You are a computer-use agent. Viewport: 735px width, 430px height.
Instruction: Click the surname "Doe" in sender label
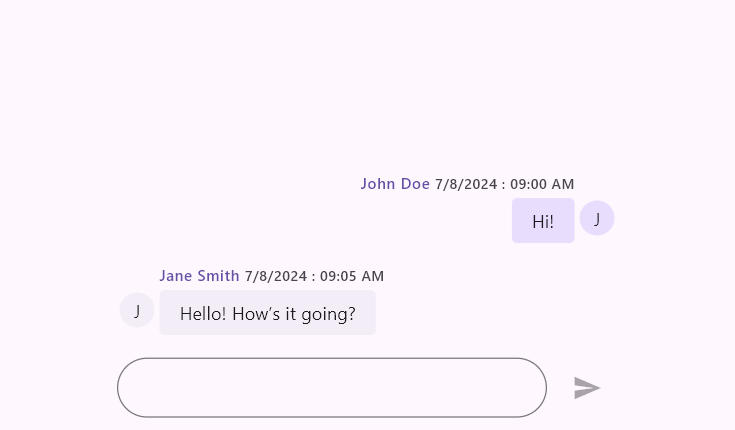[415, 184]
